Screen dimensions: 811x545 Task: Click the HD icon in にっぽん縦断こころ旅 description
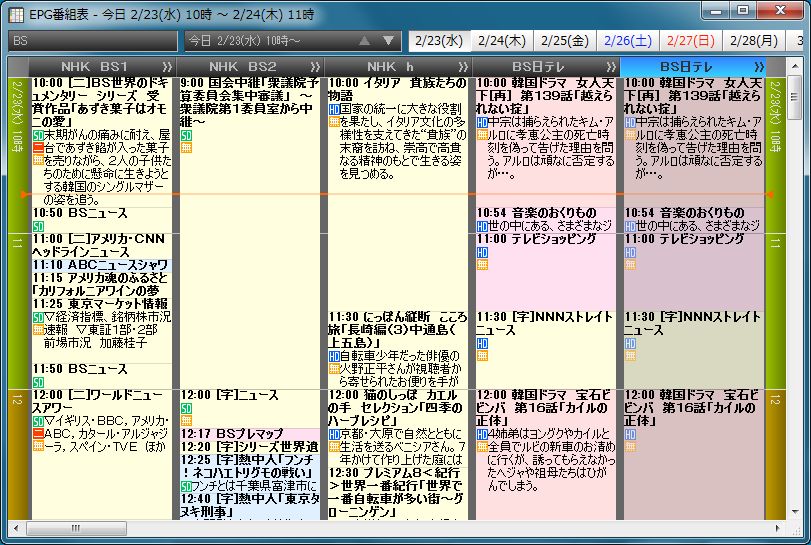tap(334, 356)
